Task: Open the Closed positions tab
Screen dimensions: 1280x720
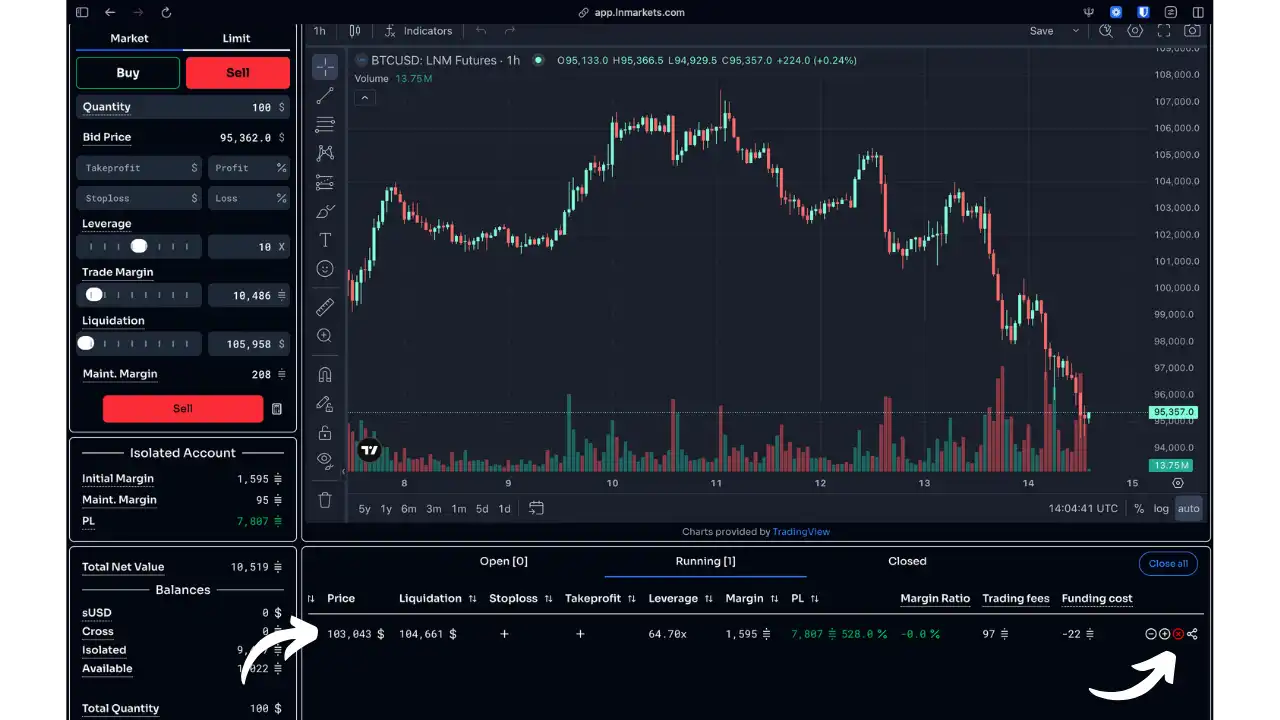Action: click(907, 561)
